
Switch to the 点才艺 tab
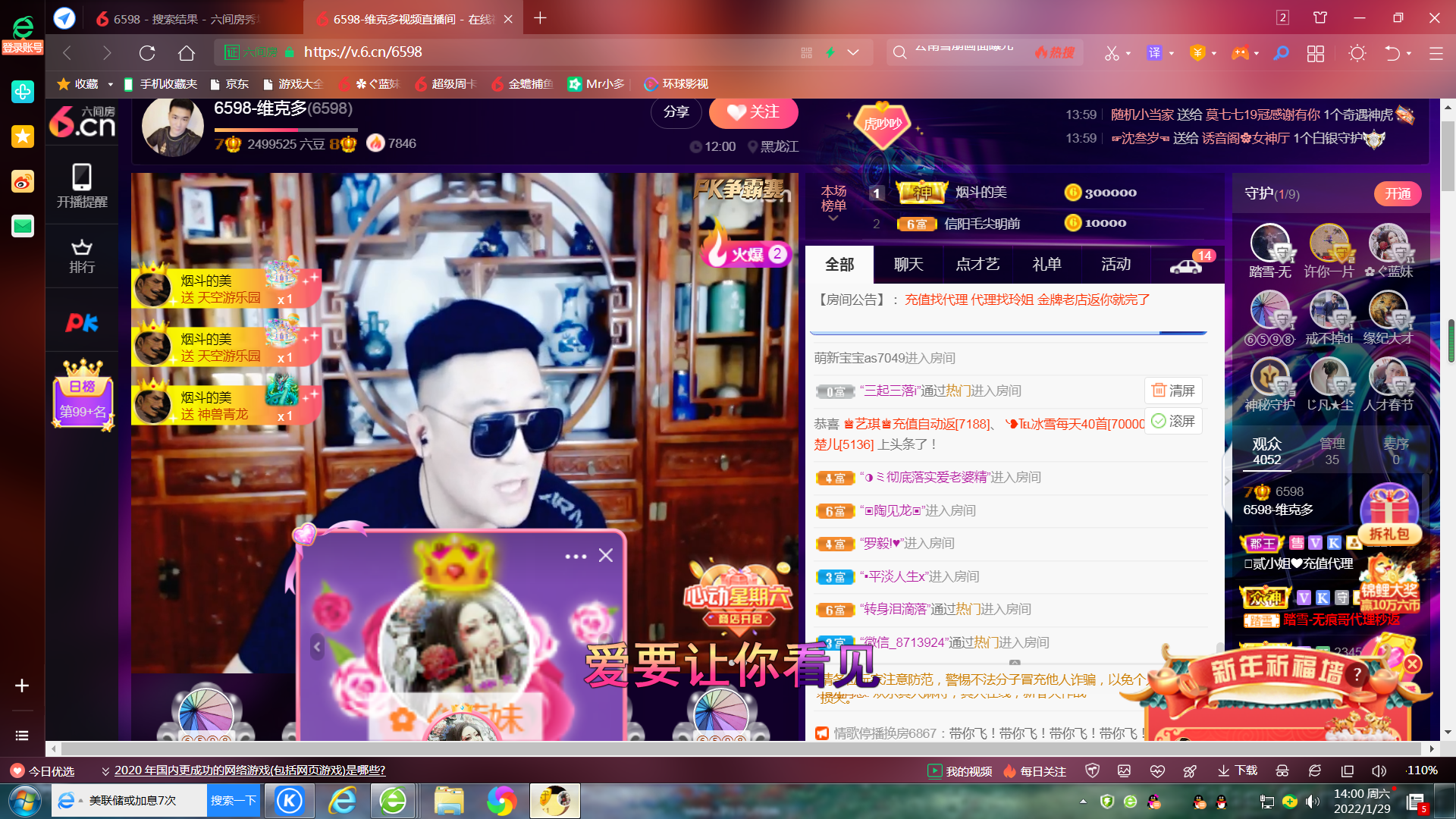pos(977,264)
